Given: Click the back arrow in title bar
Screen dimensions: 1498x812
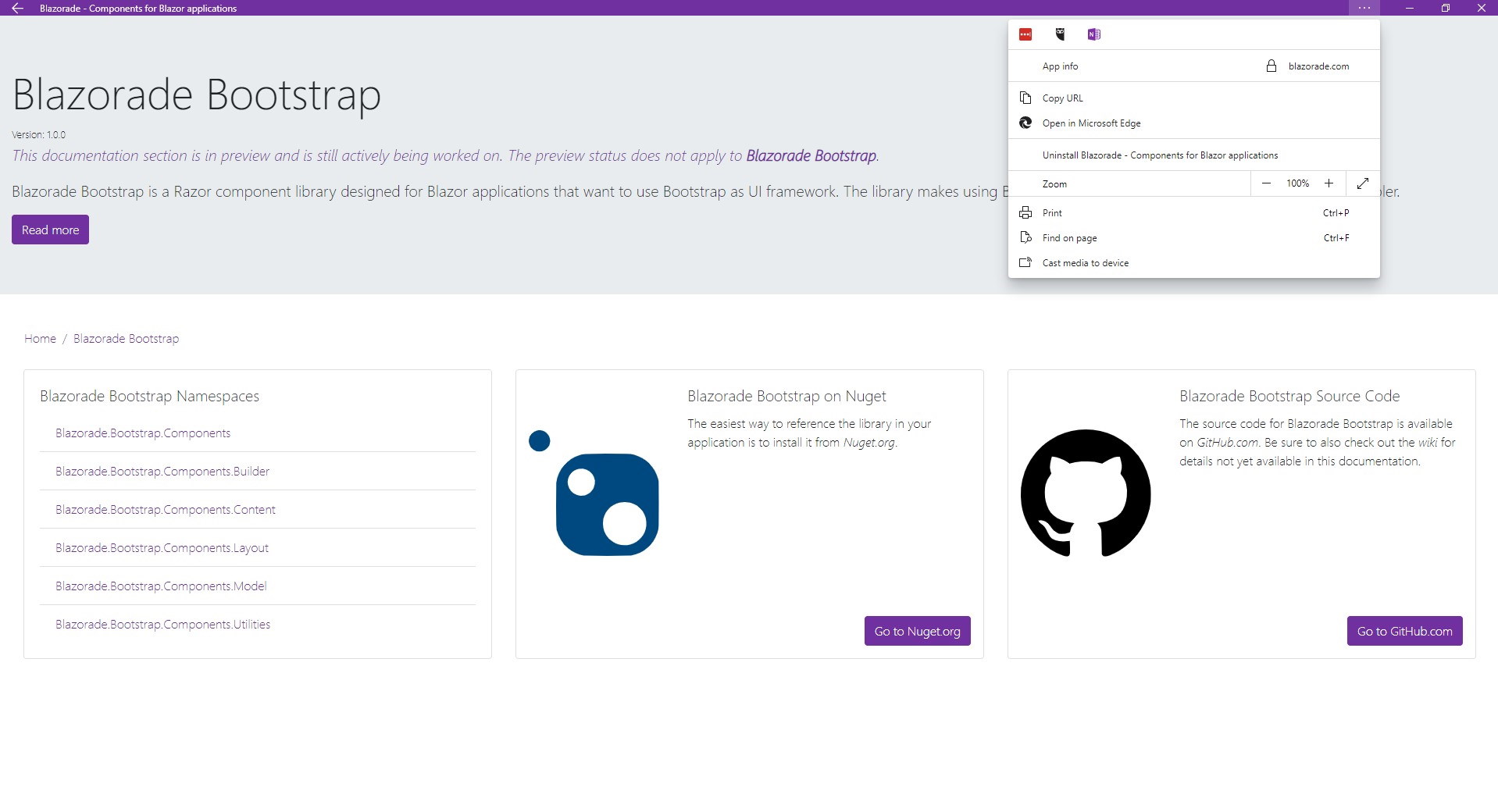Looking at the screenshot, I should click(17, 8).
